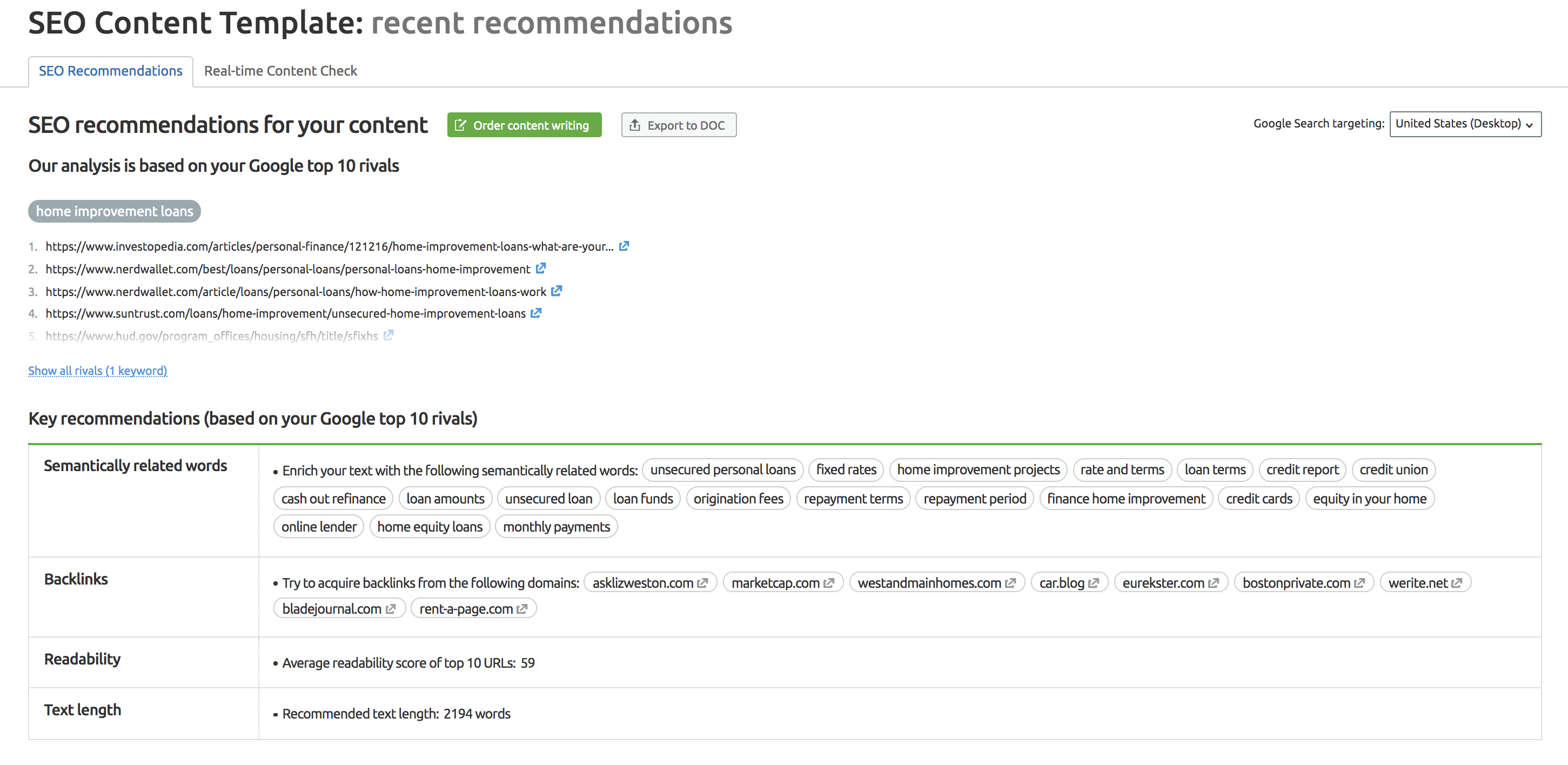Image resolution: width=1568 pixels, height=765 pixels.
Task: Open external link icon for nerdwallet best loans URL
Action: [x=540, y=268]
